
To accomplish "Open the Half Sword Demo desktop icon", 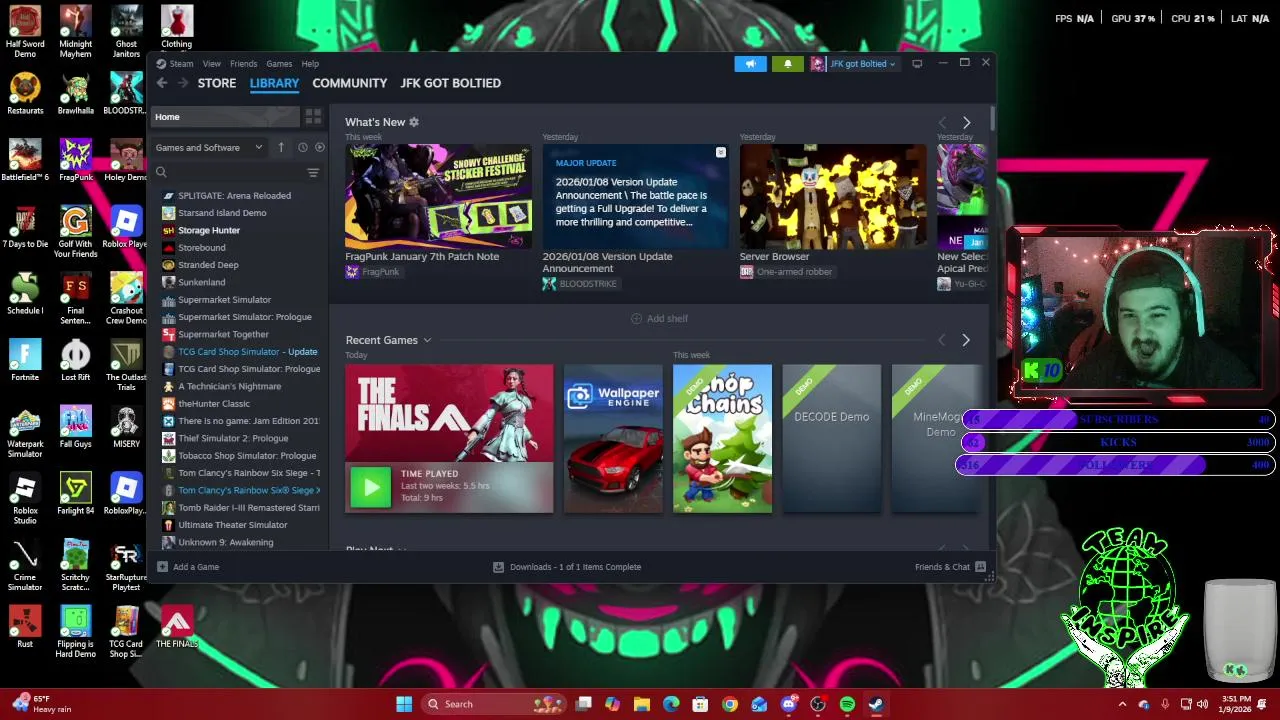I will tap(25, 32).
